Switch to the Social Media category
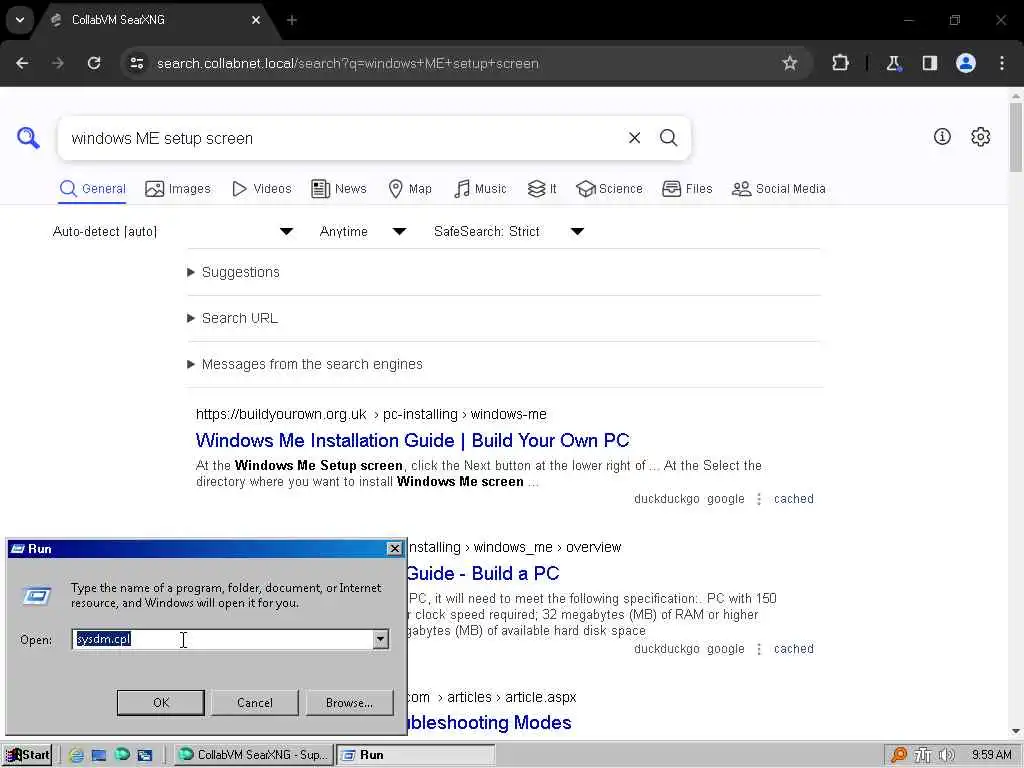 click(x=778, y=189)
